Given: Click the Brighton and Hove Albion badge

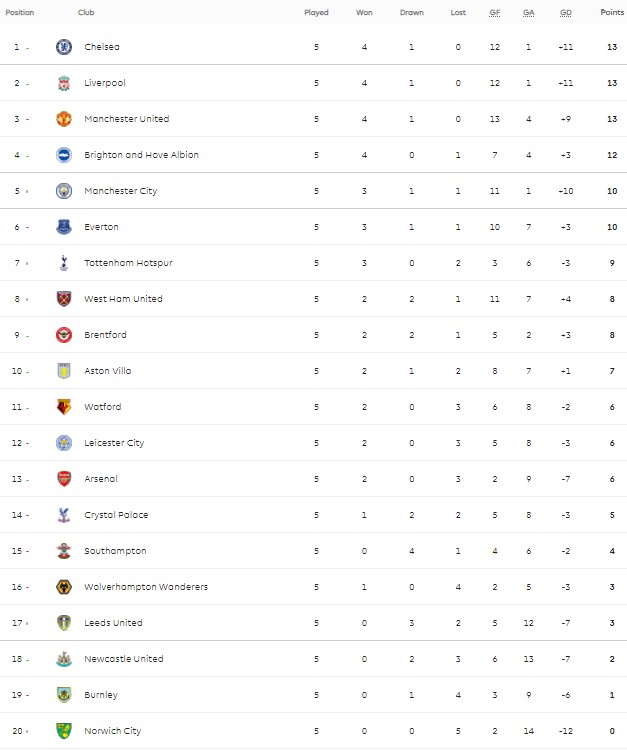Looking at the screenshot, I should point(64,155).
